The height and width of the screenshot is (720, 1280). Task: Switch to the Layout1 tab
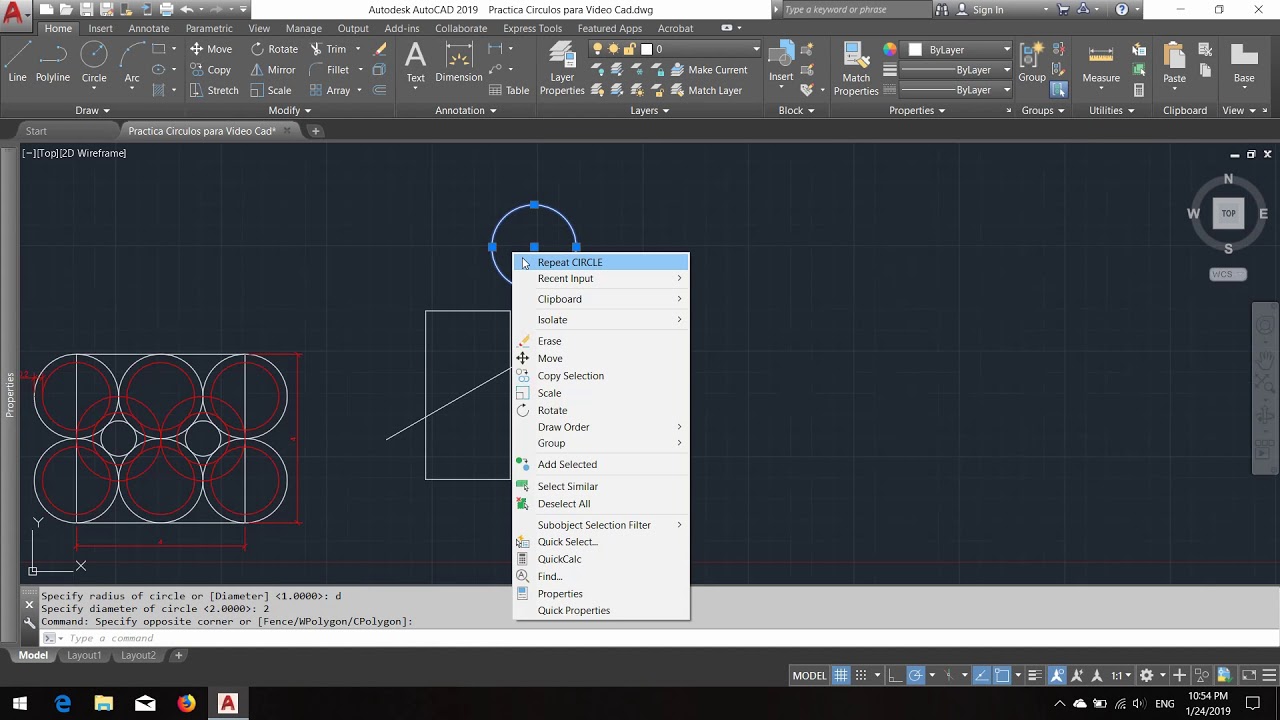point(84,655)
